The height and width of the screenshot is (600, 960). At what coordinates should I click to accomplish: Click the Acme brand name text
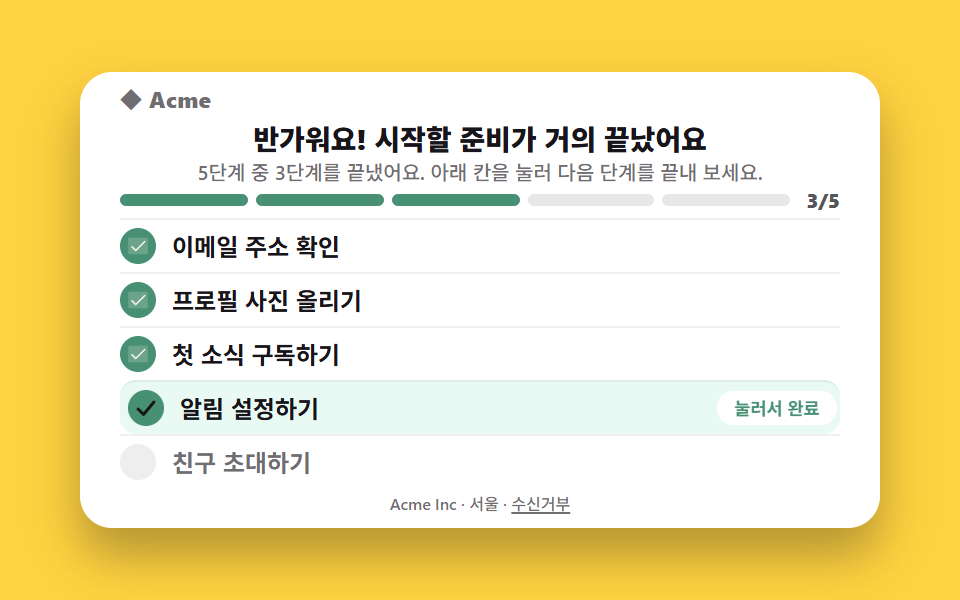180,100
